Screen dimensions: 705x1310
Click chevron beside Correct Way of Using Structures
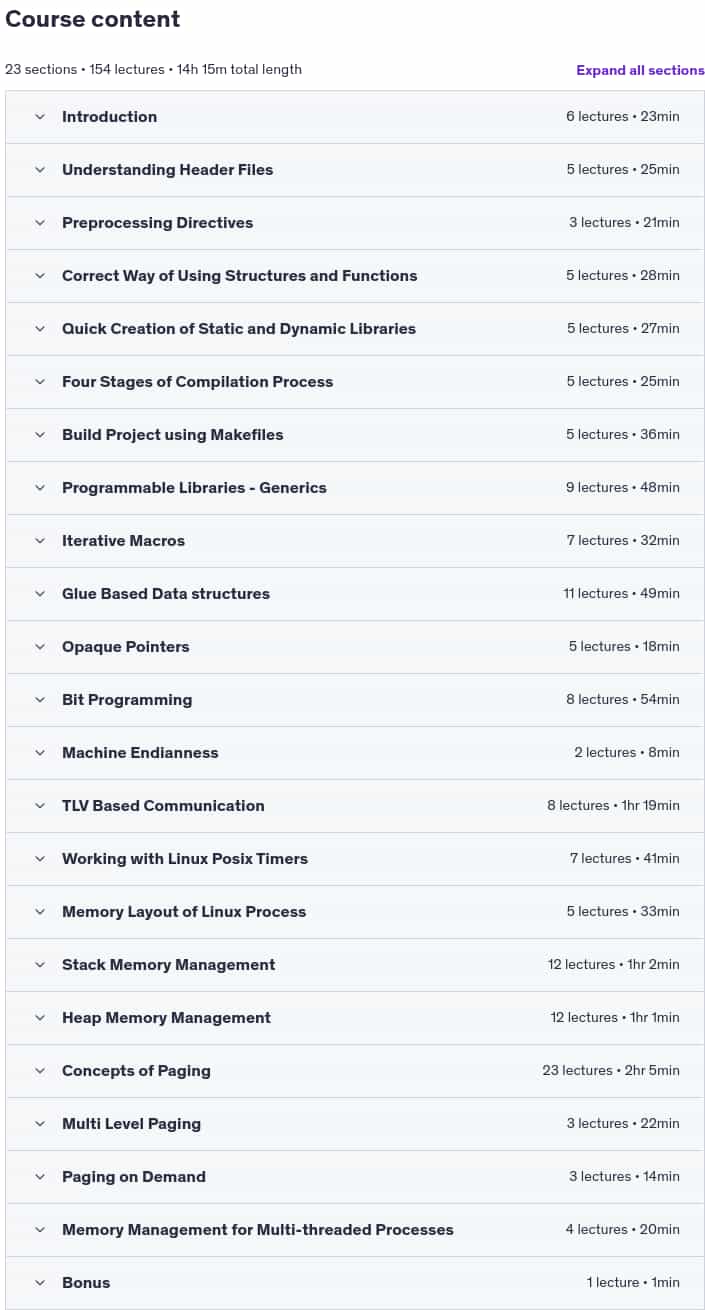40,276
